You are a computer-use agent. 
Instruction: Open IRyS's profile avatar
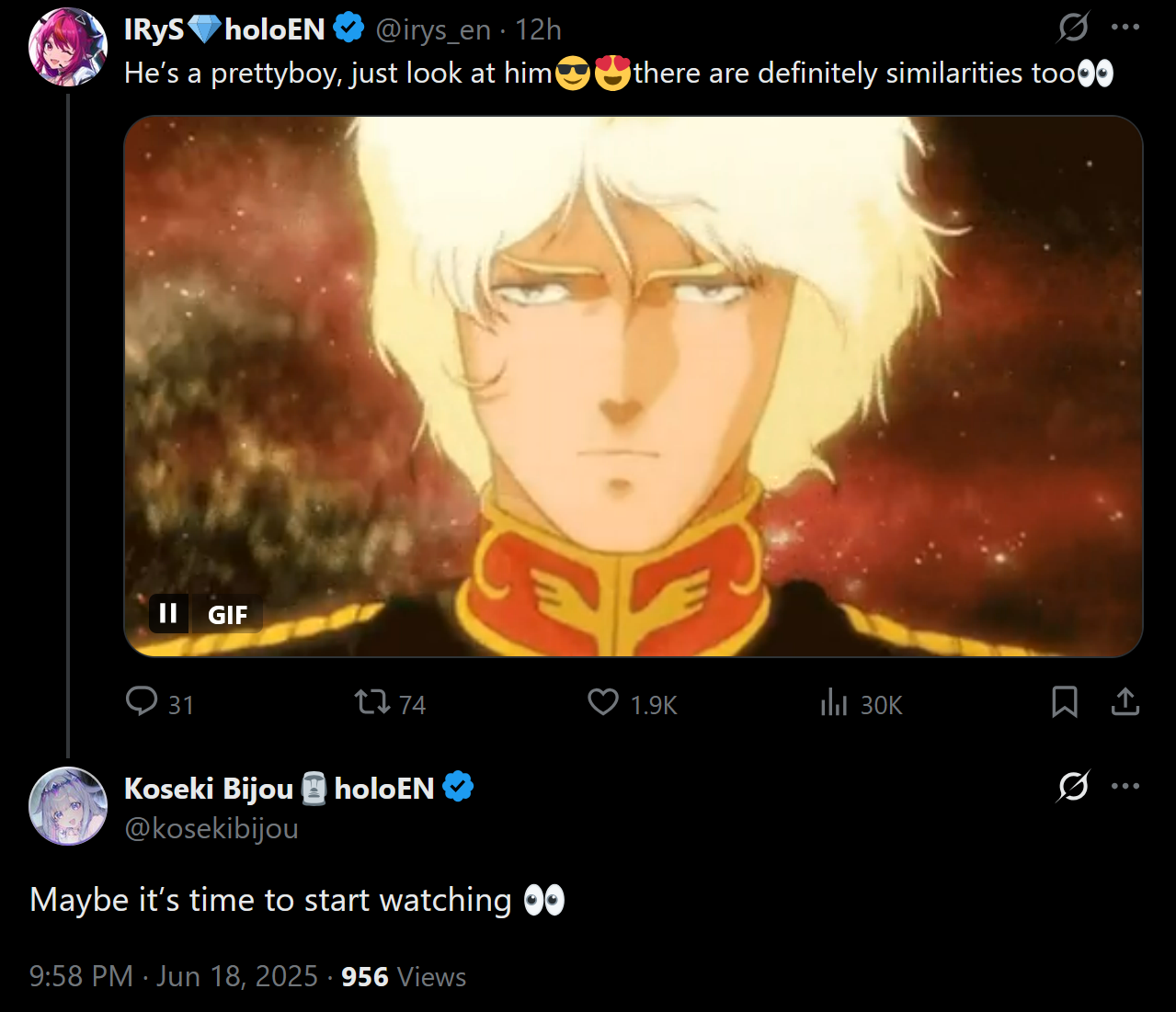68,48
